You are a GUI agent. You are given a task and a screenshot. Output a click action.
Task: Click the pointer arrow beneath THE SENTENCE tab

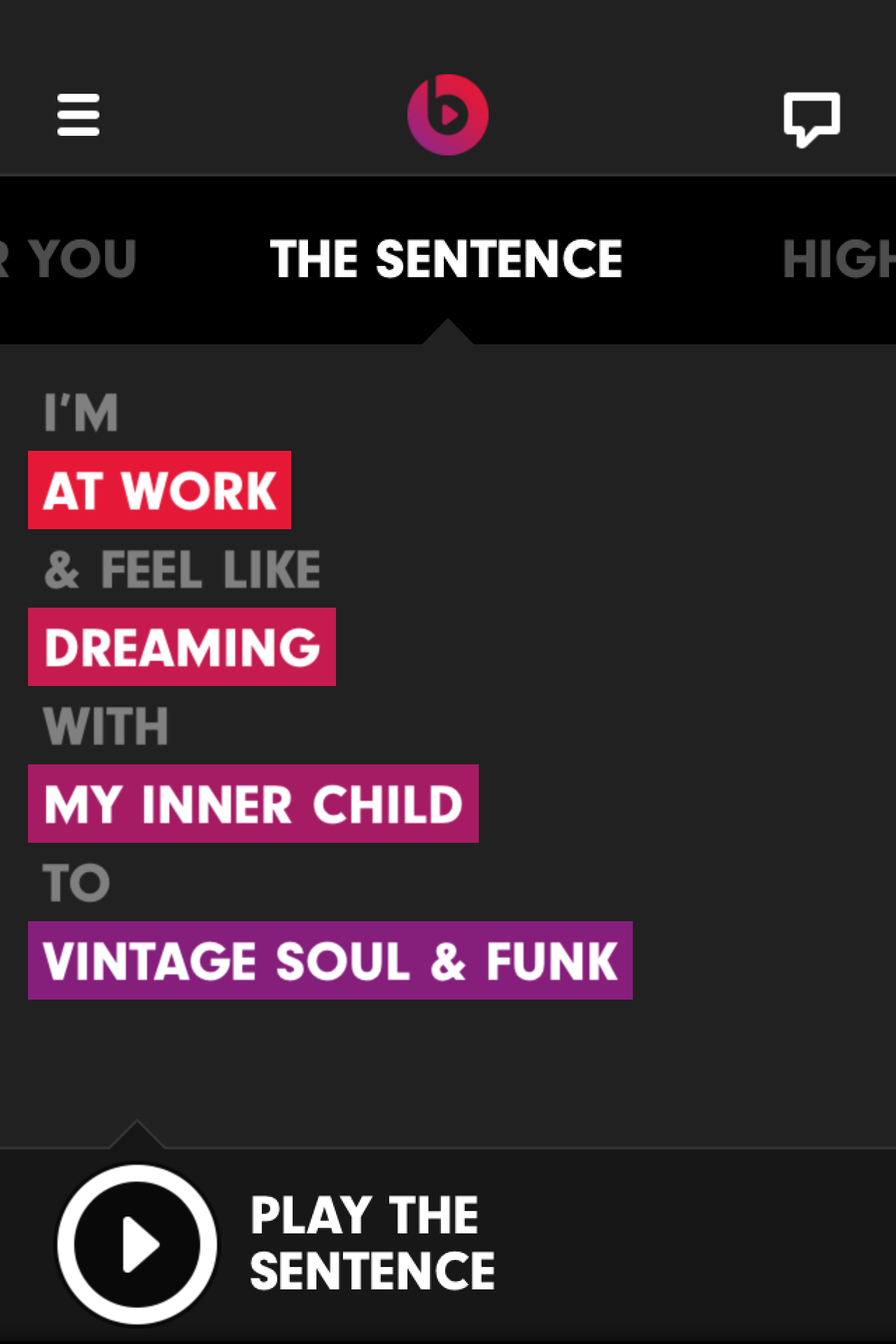pyautogui.click(x=448, y=332)
